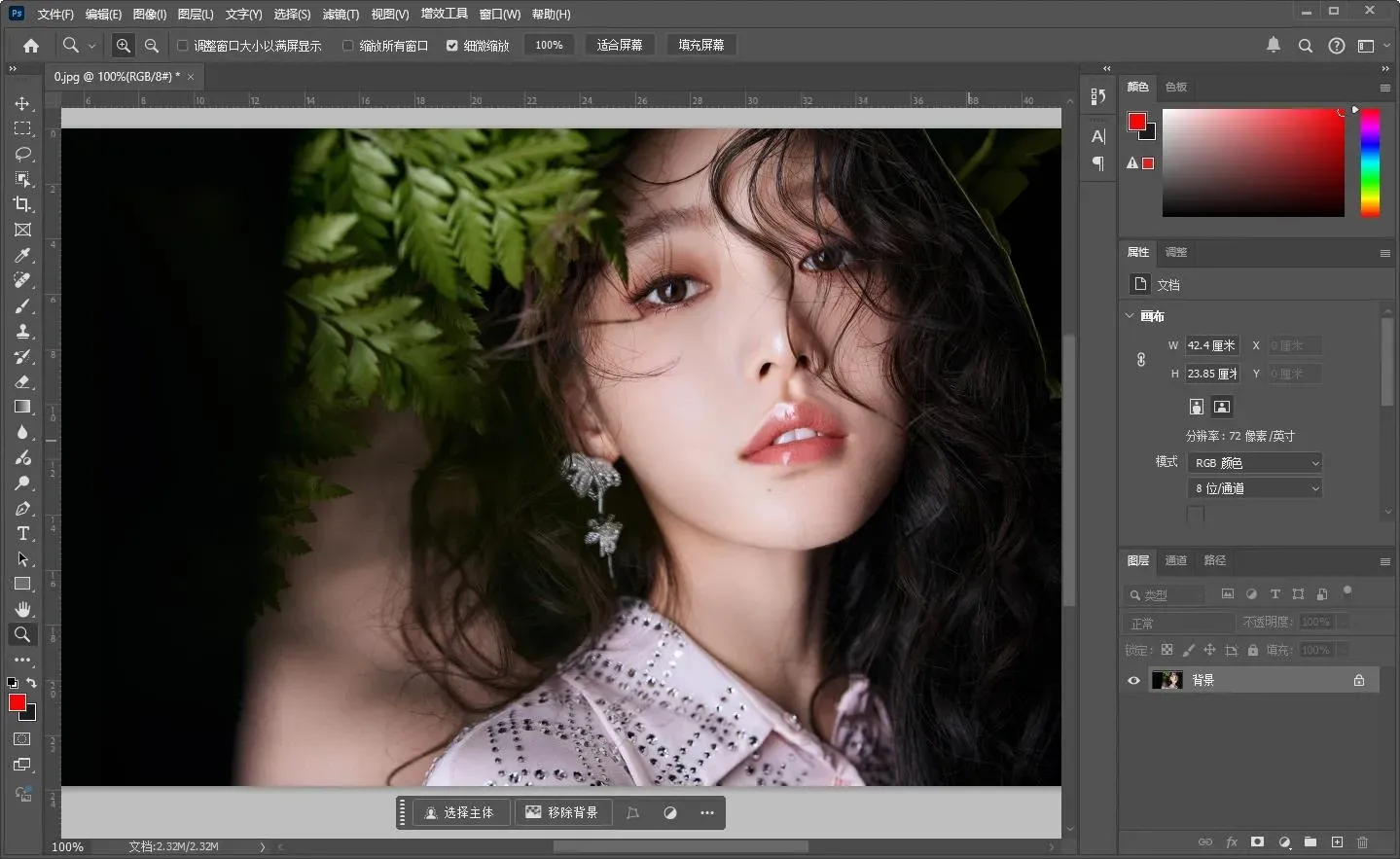Click the rainbow hue slider strip
Image resolution: width=1400 pixels, height=859 pixels.
click(x=1370, y=161)
